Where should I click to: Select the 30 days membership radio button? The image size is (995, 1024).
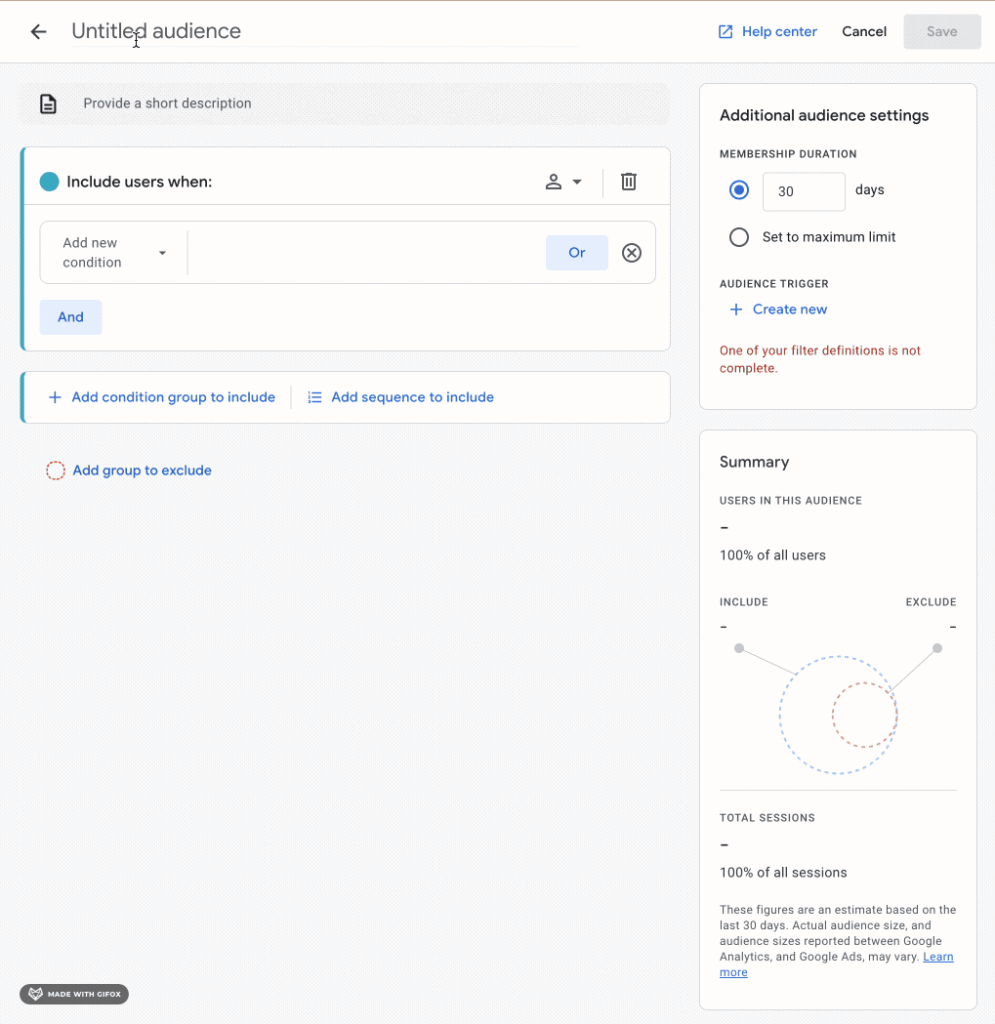(x=739, y=190)
